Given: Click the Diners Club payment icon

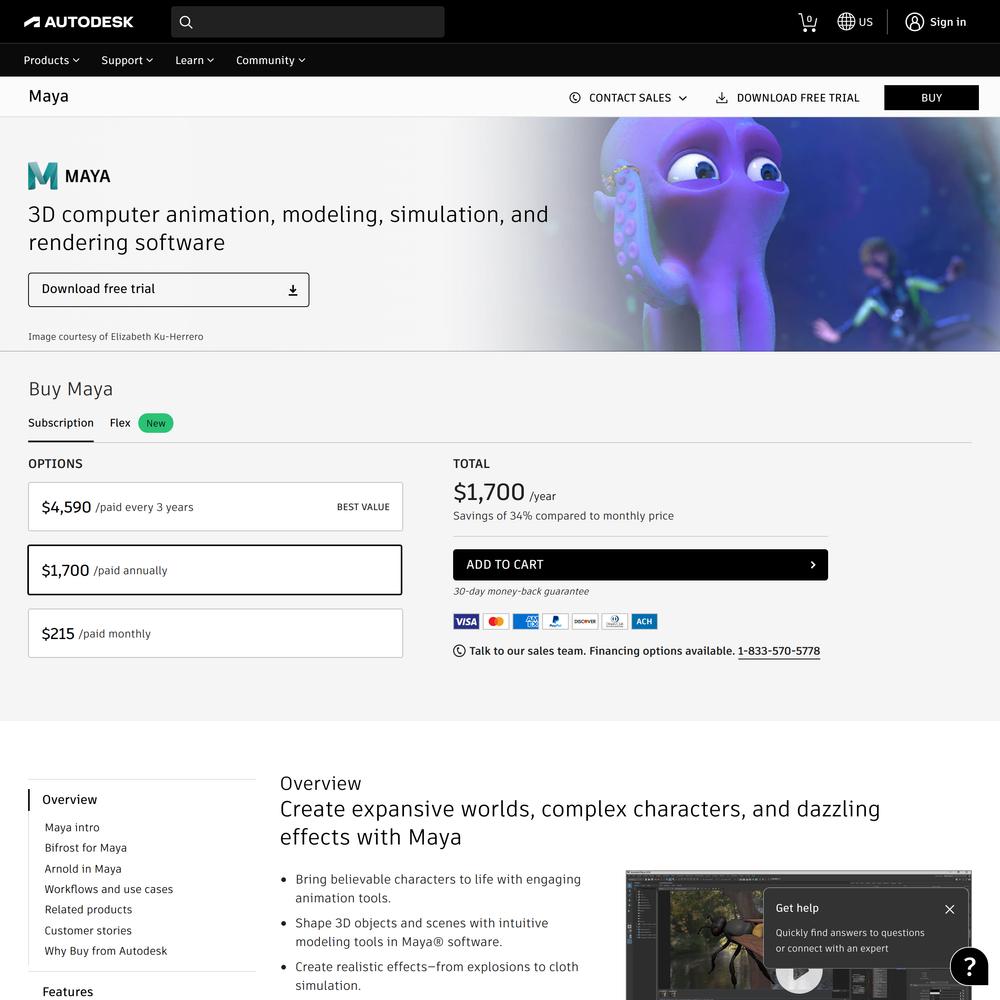Looking at the screenshot, I should click(x=614, y=621).
